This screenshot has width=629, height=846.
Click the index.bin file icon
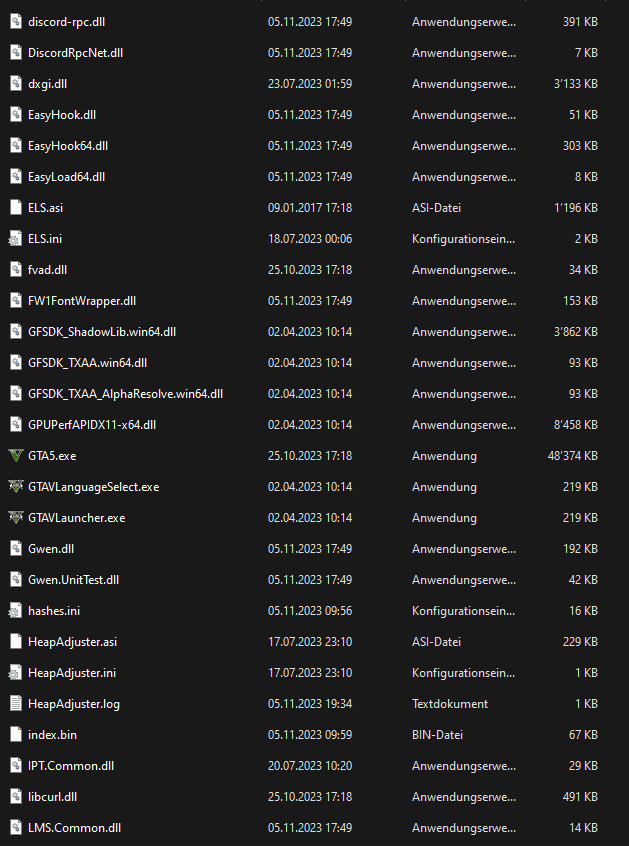(x=16, y=735)
